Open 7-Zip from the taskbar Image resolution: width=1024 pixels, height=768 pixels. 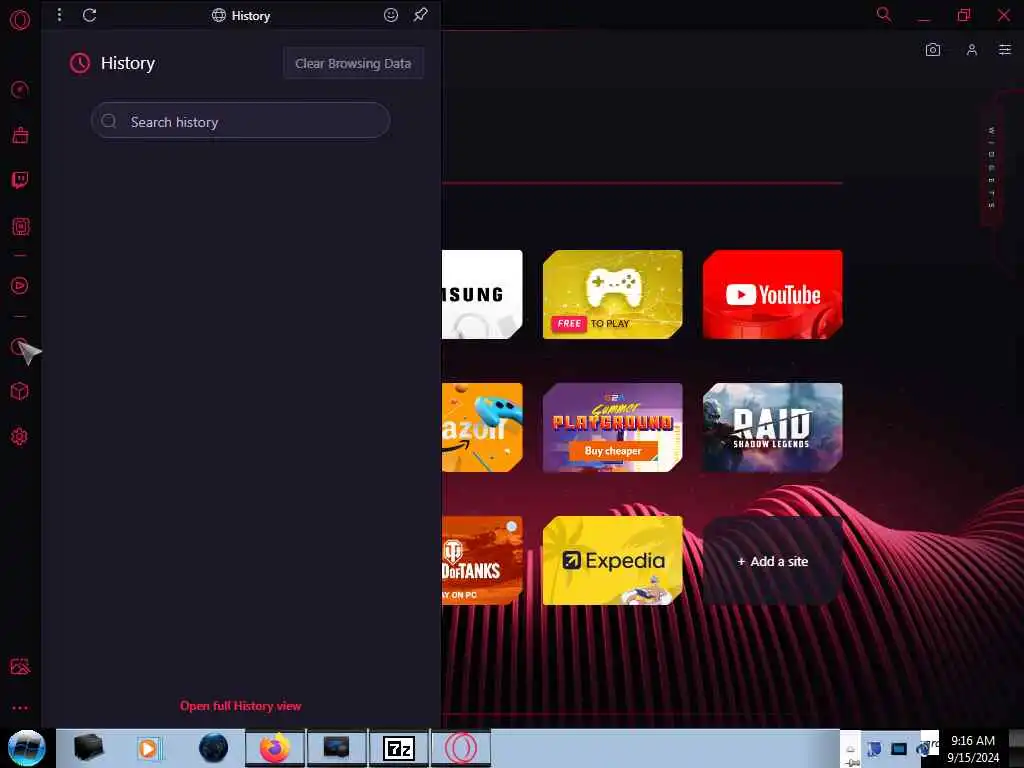399,748
